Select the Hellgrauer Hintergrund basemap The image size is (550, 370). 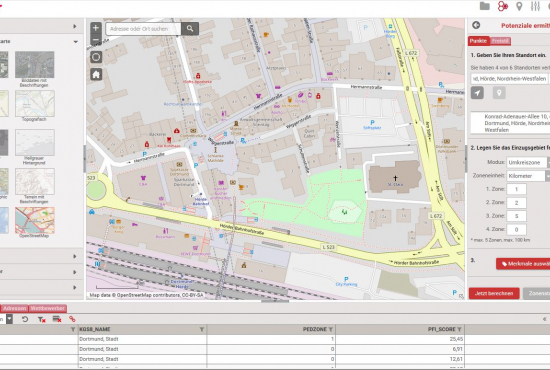pos(34,142)
